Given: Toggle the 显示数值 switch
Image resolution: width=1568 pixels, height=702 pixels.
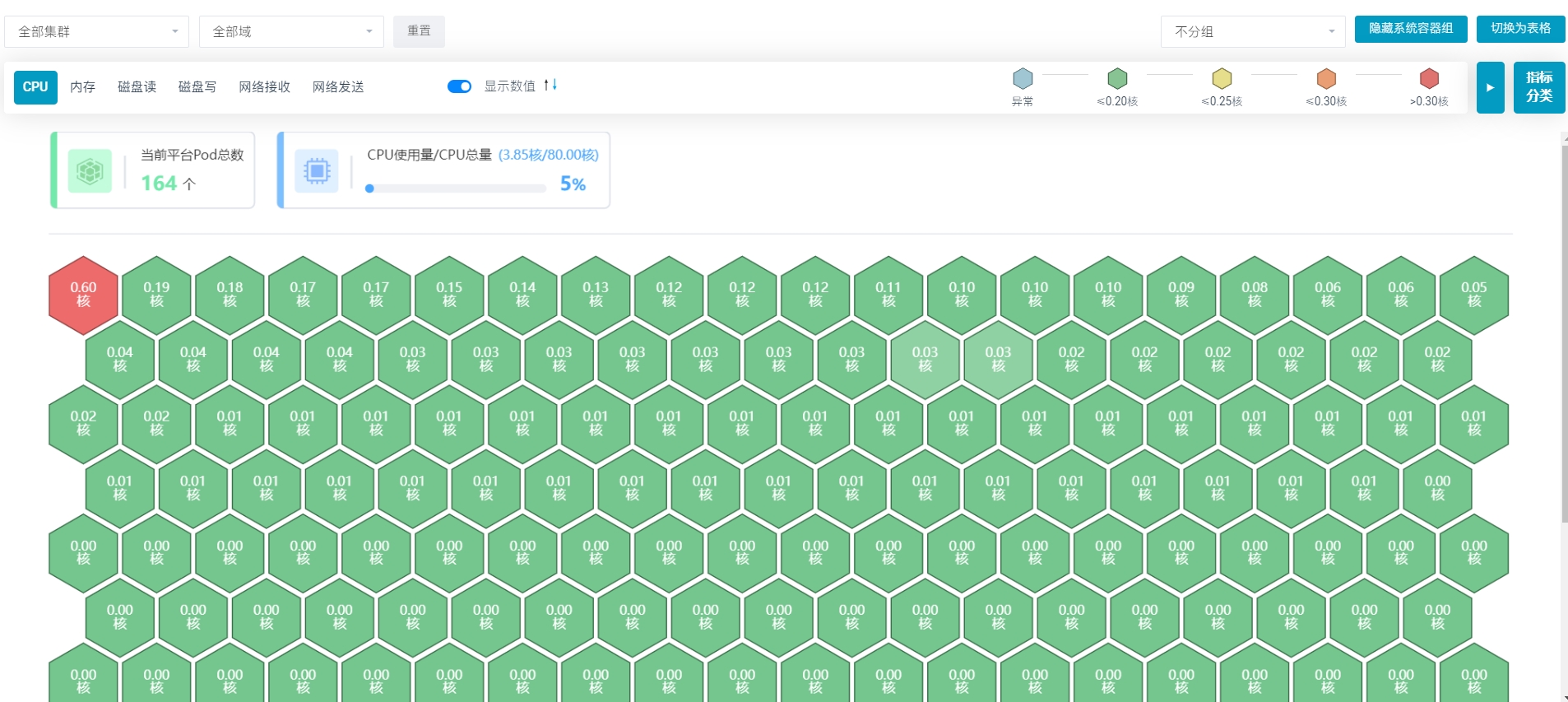Looking at the screenshot, I should point(459,86).
